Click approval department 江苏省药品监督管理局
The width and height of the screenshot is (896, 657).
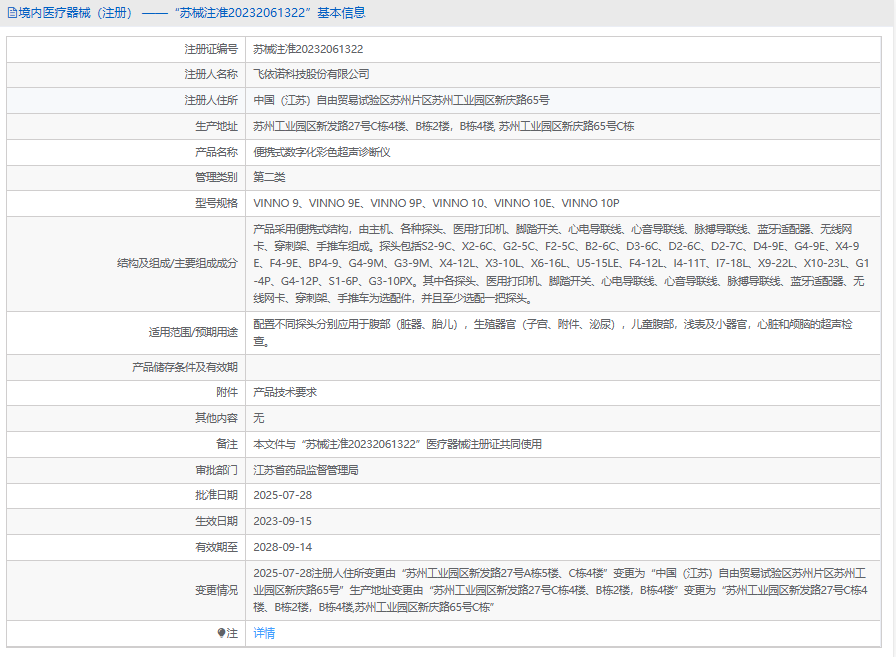(x=305, y=470)
